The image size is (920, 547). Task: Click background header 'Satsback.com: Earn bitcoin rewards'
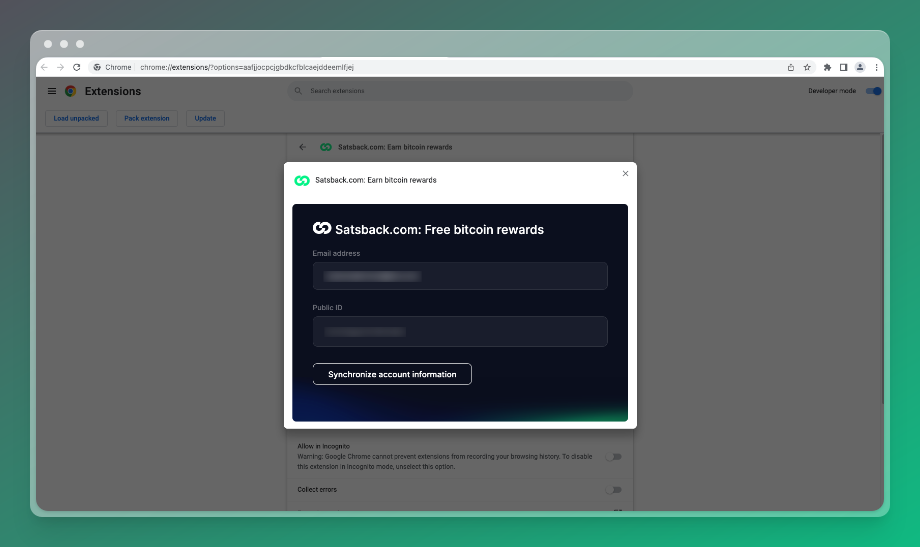[x=395, y=147]
